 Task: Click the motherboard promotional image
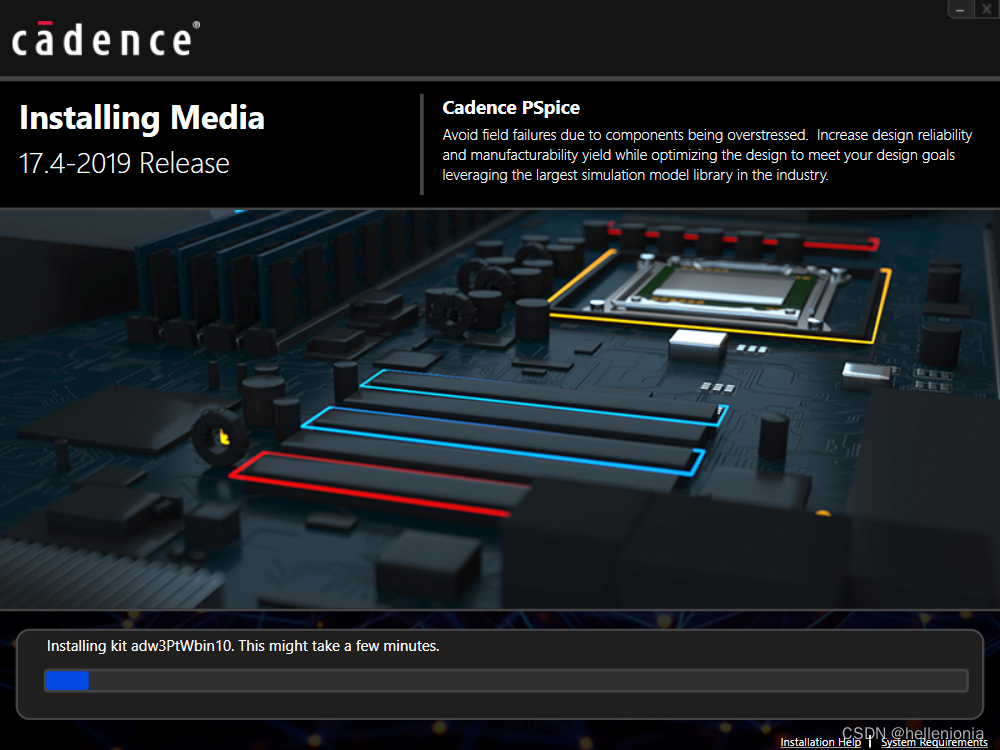(x=500, y=409)
